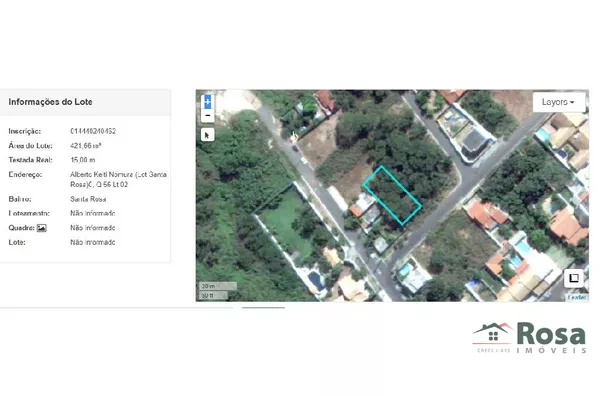This screenshot has height=396, width=600.
Task: Select the Endereço address text
Action: (118, 179)
